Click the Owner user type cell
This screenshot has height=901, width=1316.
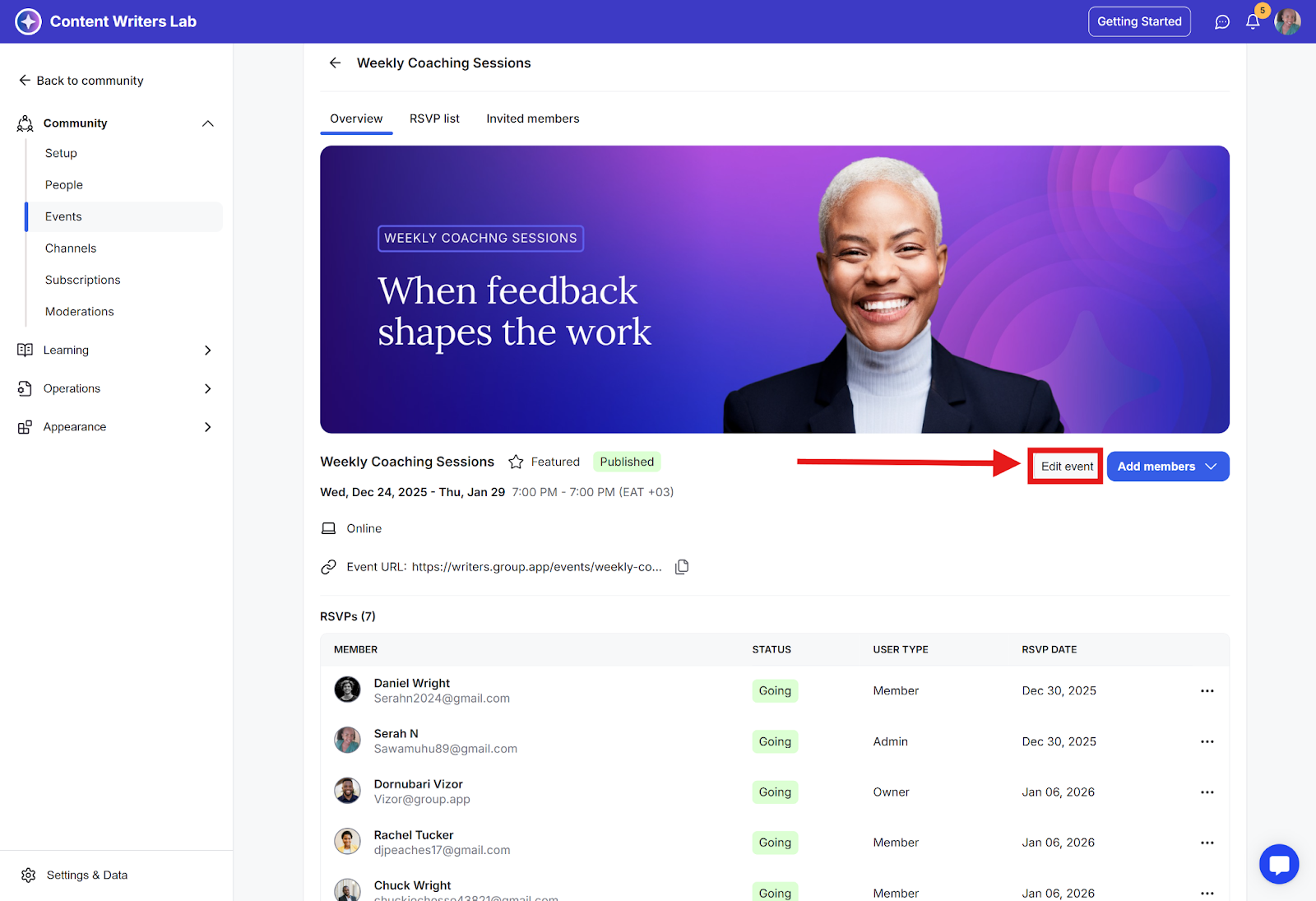(x=891, y=792)
